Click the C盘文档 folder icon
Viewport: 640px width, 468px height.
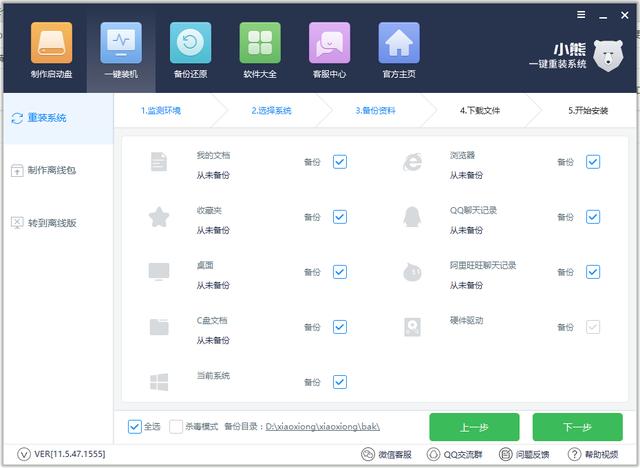(x=159, y=327)
